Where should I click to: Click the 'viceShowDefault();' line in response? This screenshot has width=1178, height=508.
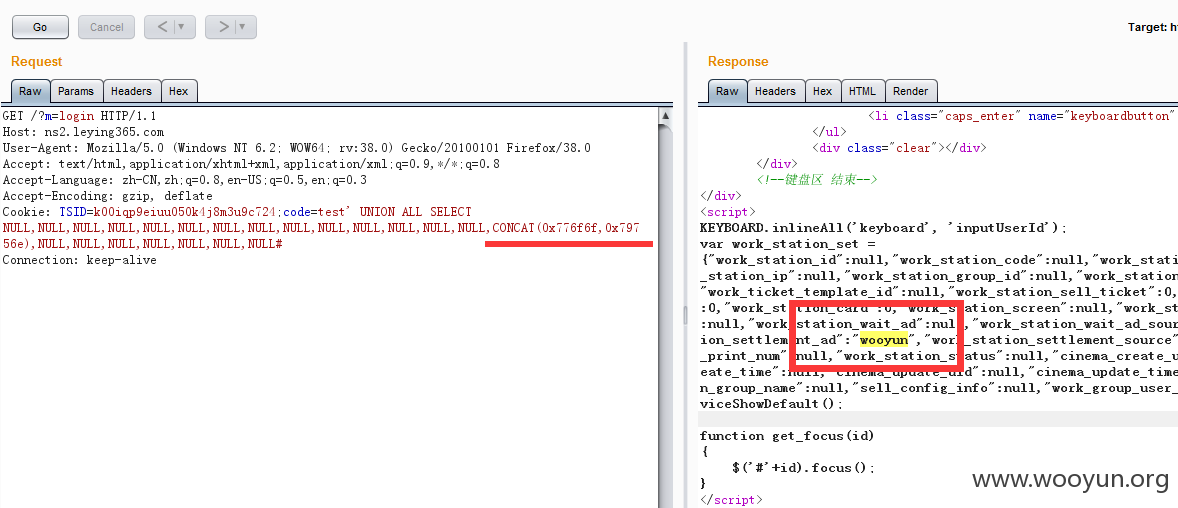click(x=772, y=404)
